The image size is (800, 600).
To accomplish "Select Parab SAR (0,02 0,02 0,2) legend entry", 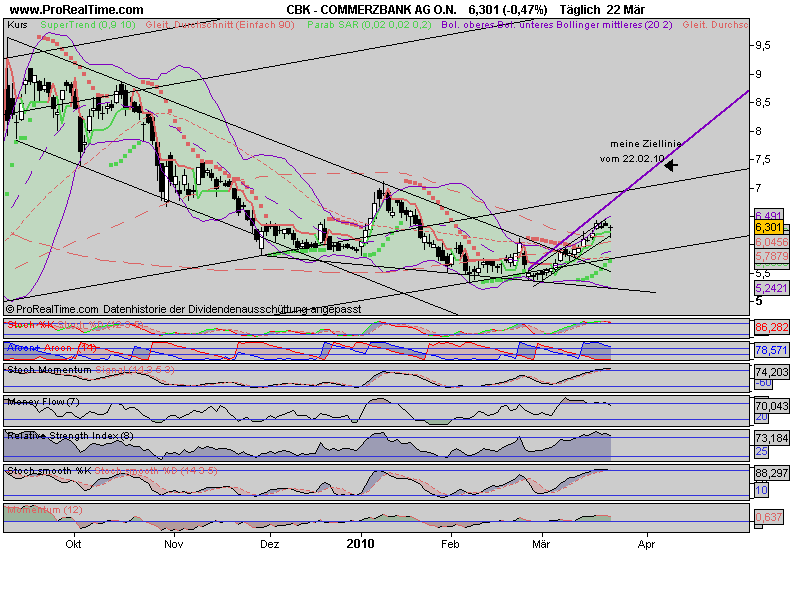I will (369, 24).
